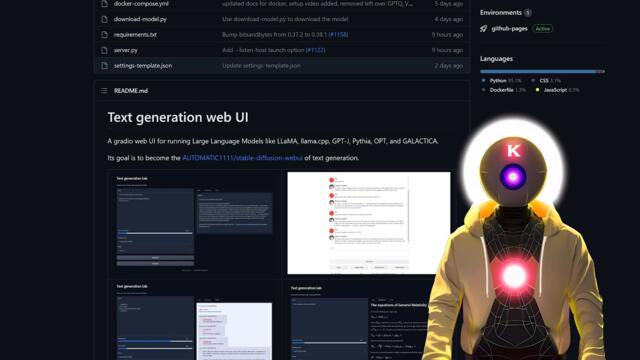This screenshot has height=360, width=640.
Task: Click '2 days ago' timestamp of settings-template.json
Action: (448, 66)
